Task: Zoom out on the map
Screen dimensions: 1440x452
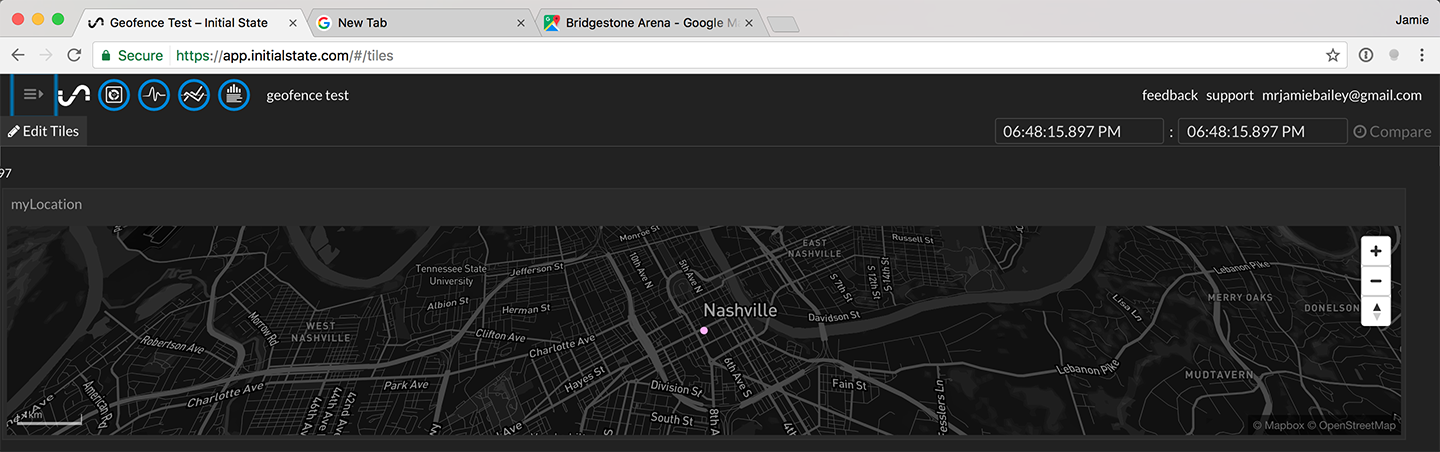Action: [1376, 281]
